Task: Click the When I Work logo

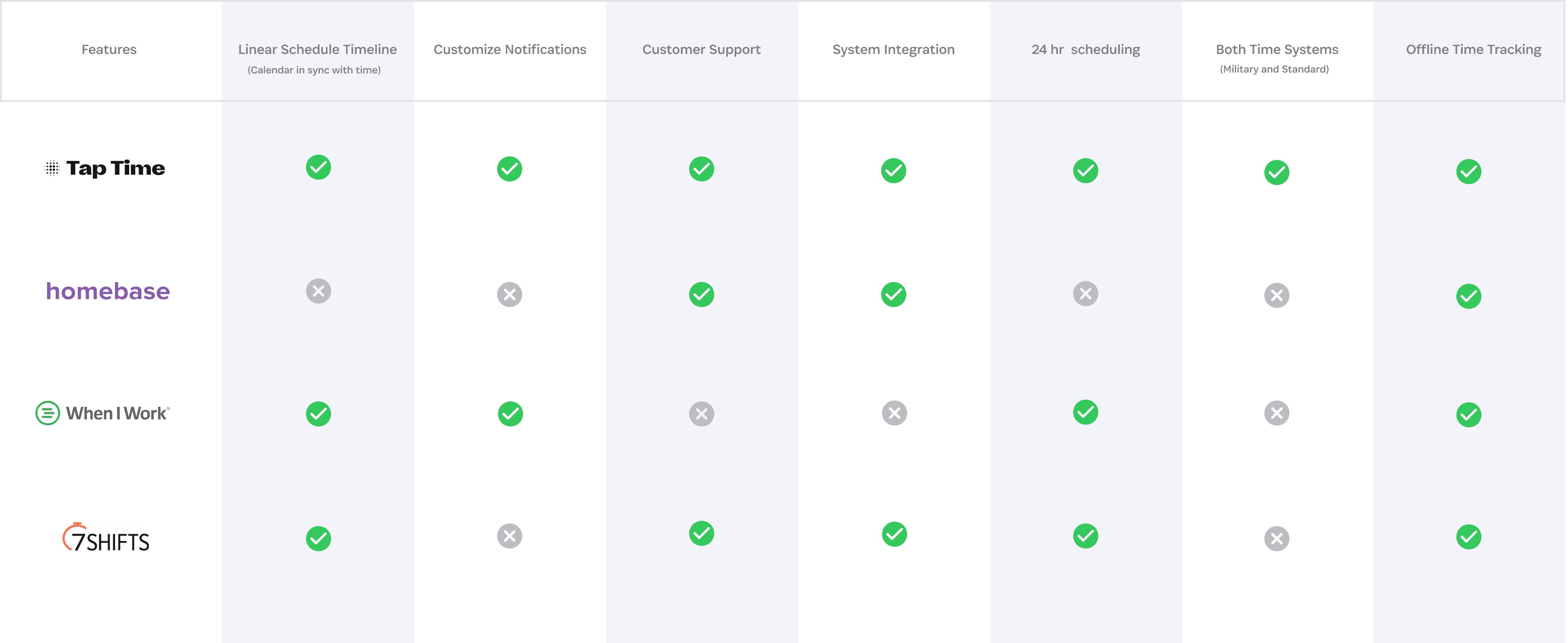Action: [x=103, y=413]
